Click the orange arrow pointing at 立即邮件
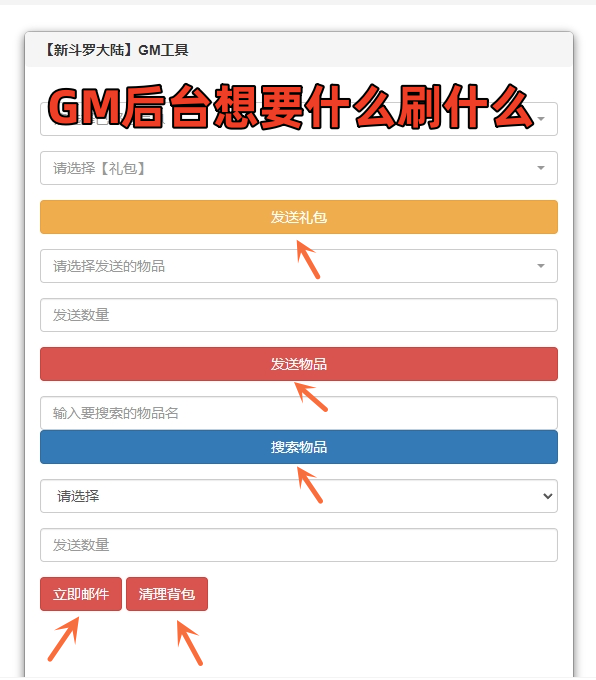The height and width of the screenshot is (680, 596). click(63, 639)
